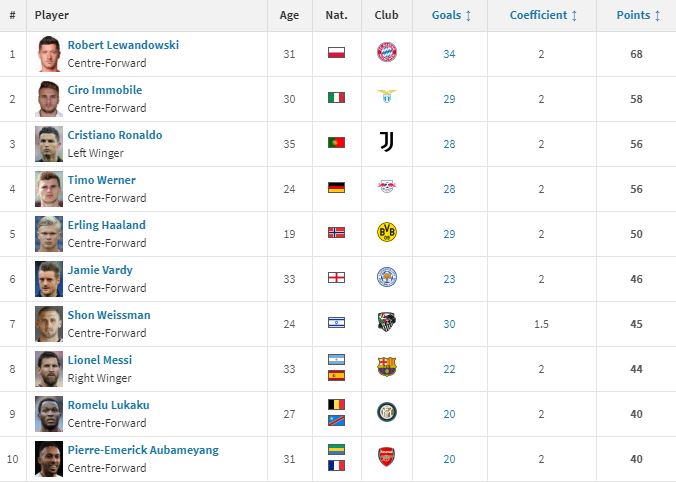Open Pierre-Emerick Aubameyang's name link

pyautogui.click(x=143, y=450)
